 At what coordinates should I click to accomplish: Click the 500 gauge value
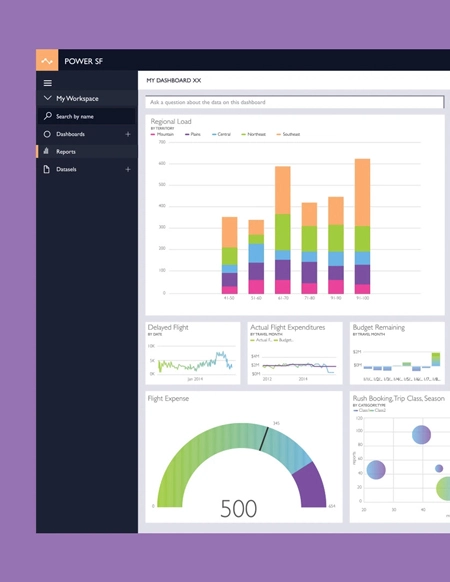pos(238,509)
